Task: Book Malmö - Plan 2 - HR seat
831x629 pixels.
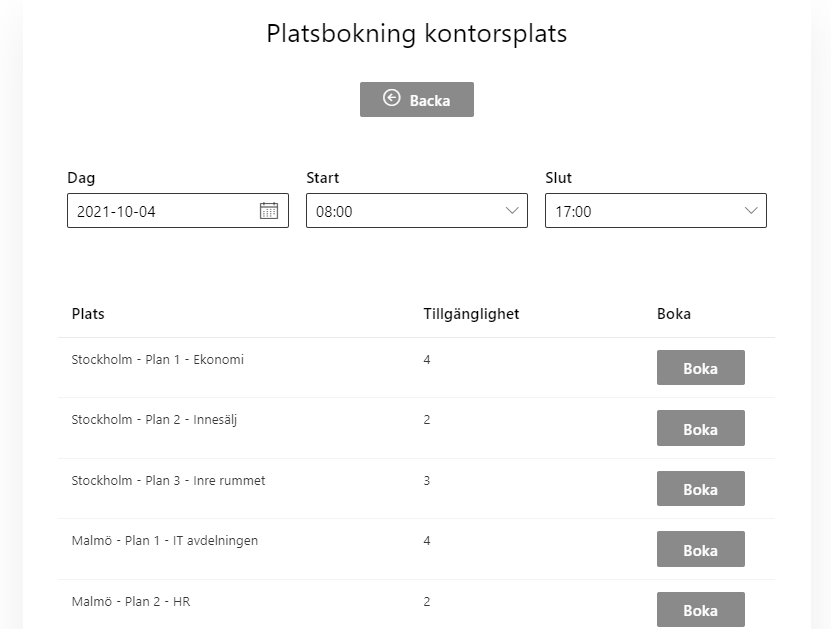Action: coord(701,609)
